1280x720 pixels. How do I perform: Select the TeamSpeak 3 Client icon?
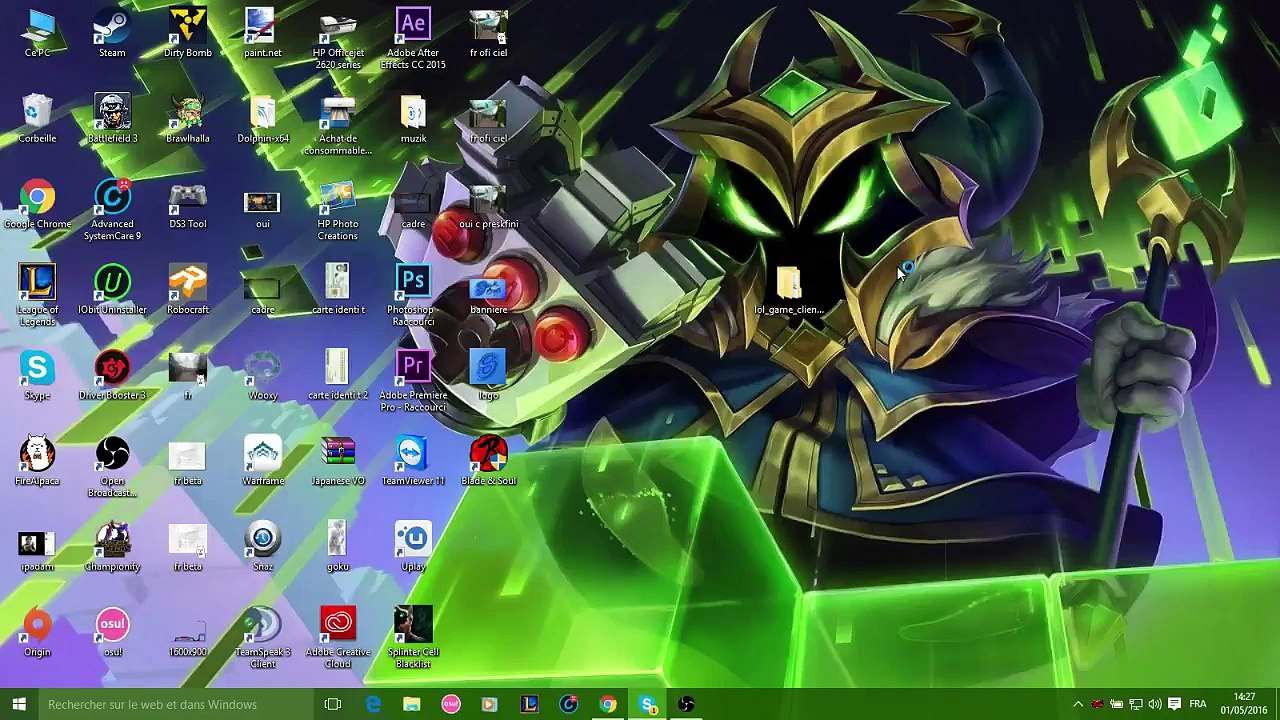pos(263,638)
